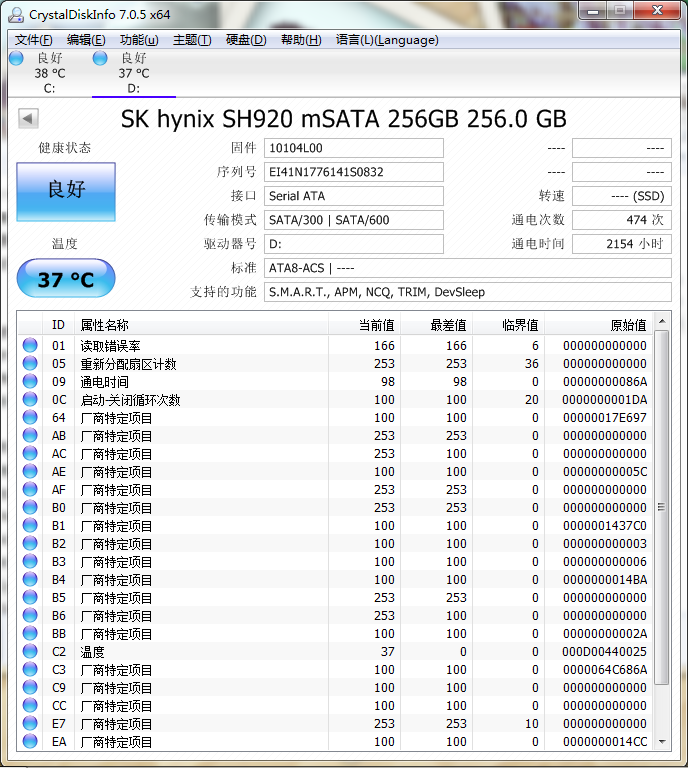The height and width of the screenshot is (768, 689).
Task: Click the status orb of row AF
Action: click(30, 489)
